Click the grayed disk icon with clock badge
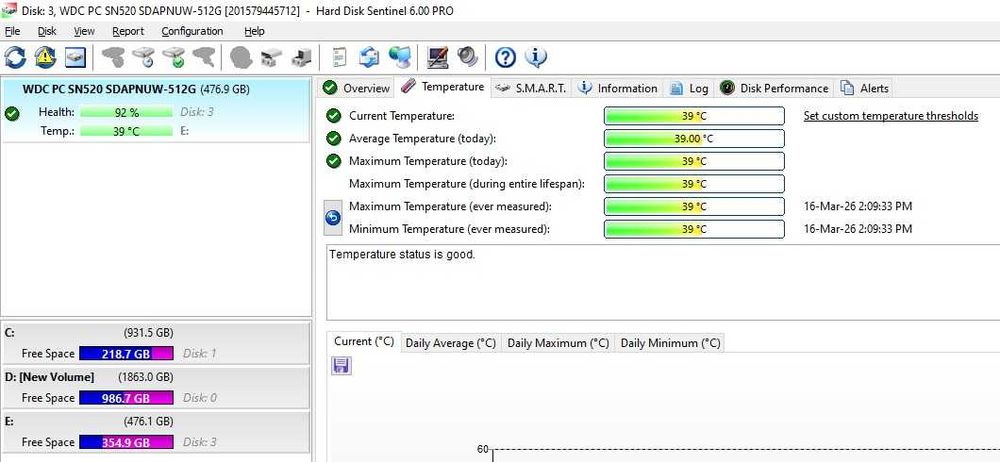The height and width of the screenshot is (462, 1000). pyautogui.click(x=144, y=58)
